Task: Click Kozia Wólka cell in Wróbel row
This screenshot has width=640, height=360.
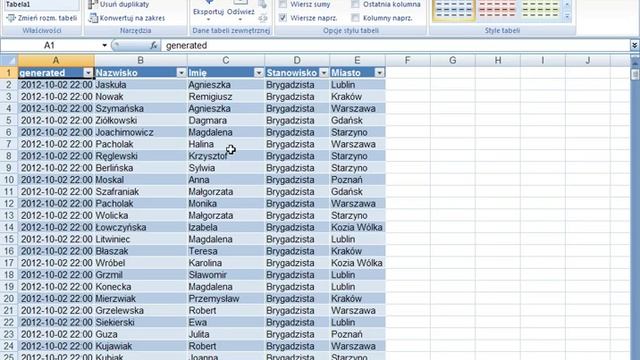Action: (358, 263)
